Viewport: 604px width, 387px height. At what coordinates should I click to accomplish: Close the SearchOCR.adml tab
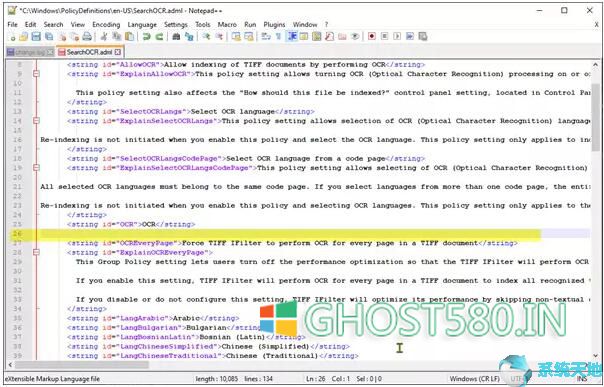pyautogui.click(x=118, y=52)
